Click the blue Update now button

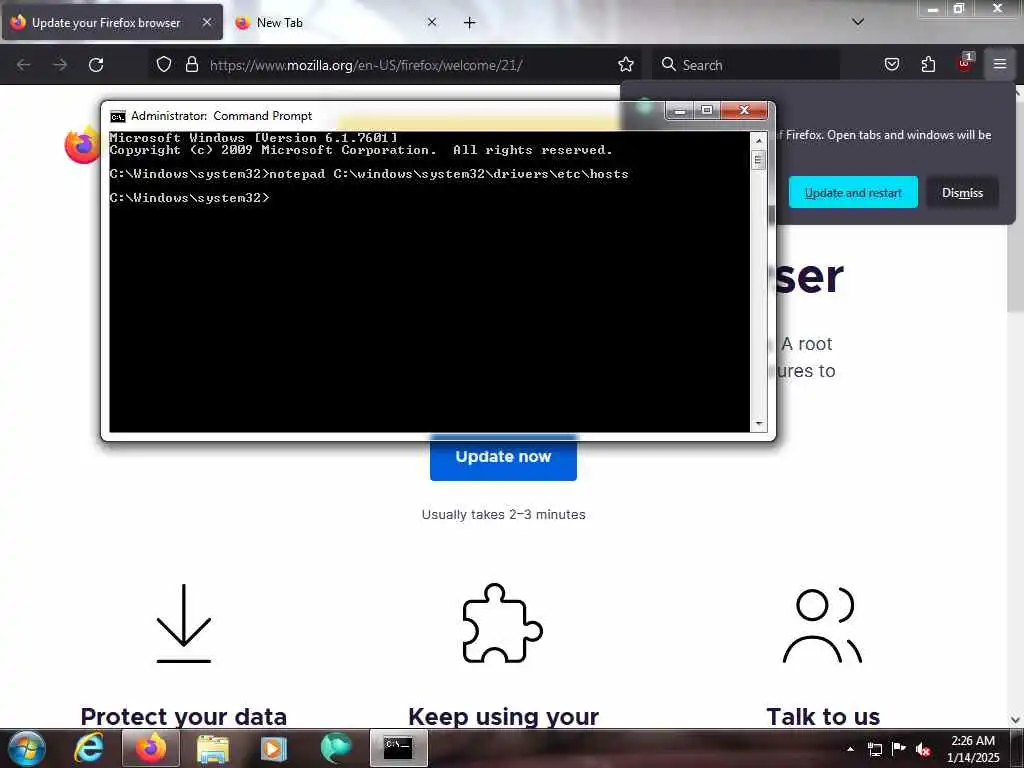(x=503, y=458)
